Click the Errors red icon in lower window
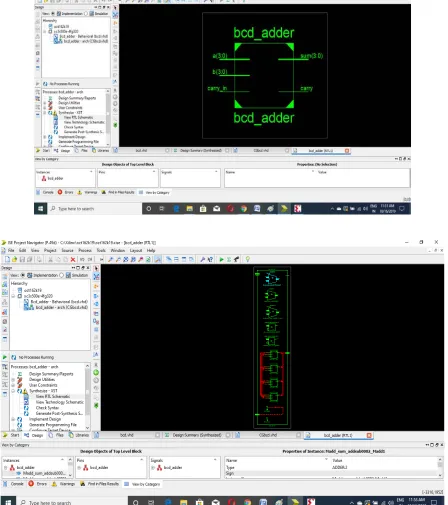Screen dimensions: 448x505 (x=31, y=483)
